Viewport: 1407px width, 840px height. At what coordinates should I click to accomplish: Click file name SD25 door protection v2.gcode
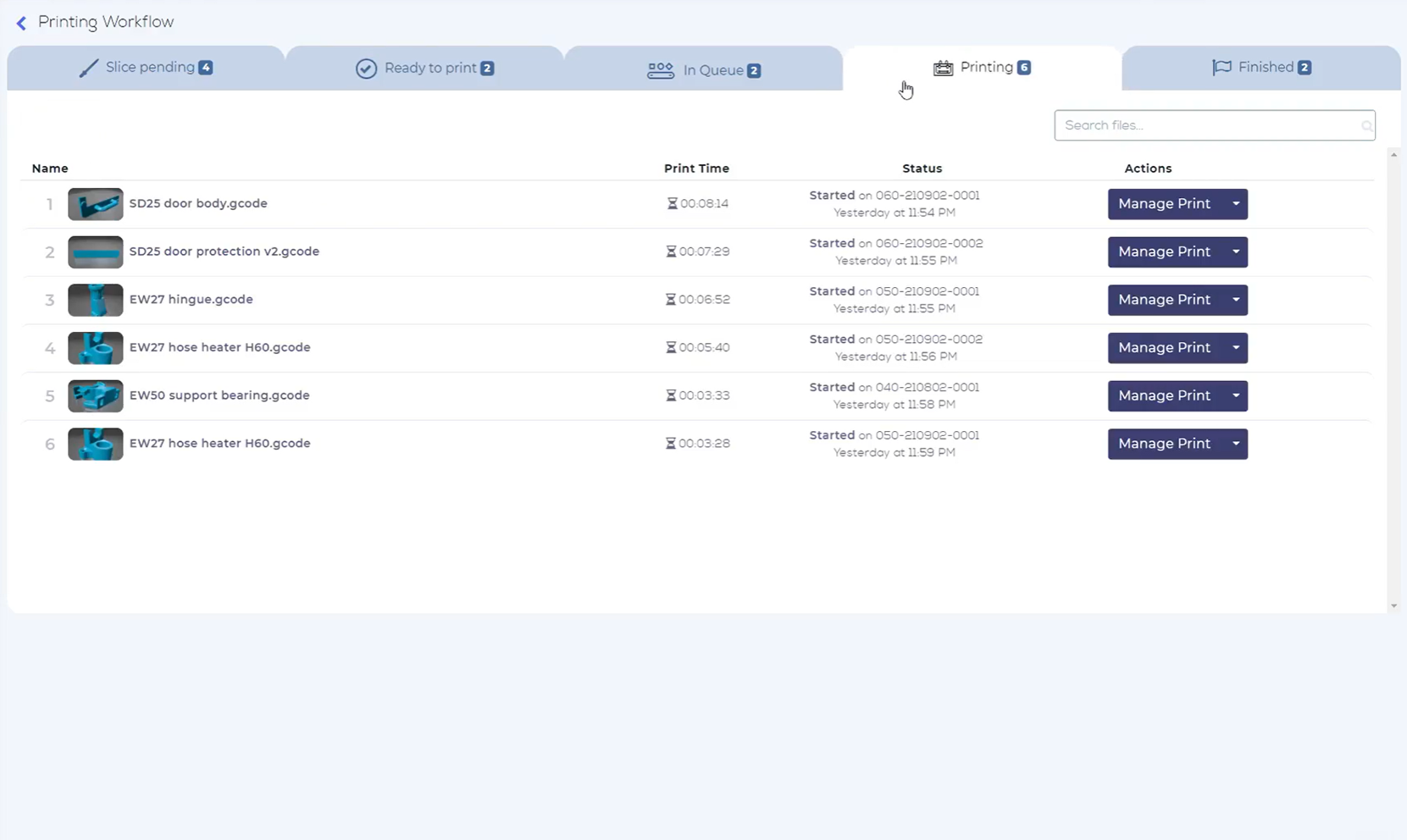point(224,251)
